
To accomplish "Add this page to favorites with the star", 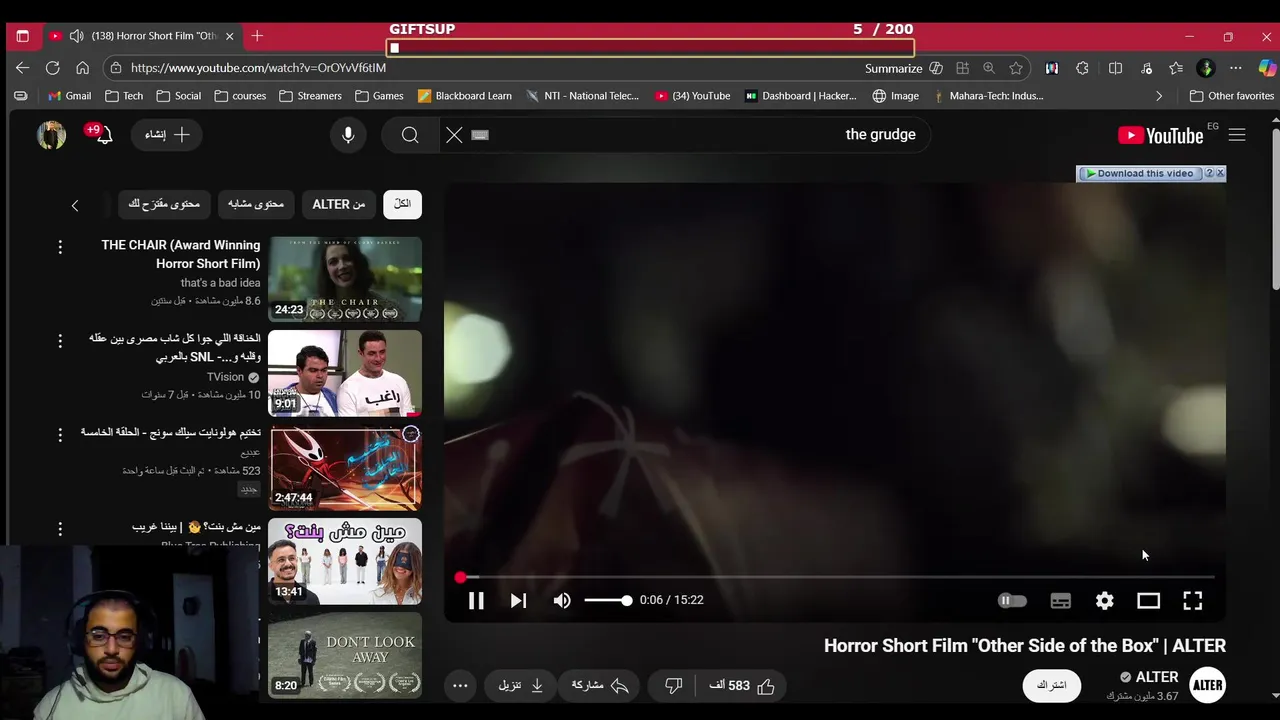I will point(1016,68).
